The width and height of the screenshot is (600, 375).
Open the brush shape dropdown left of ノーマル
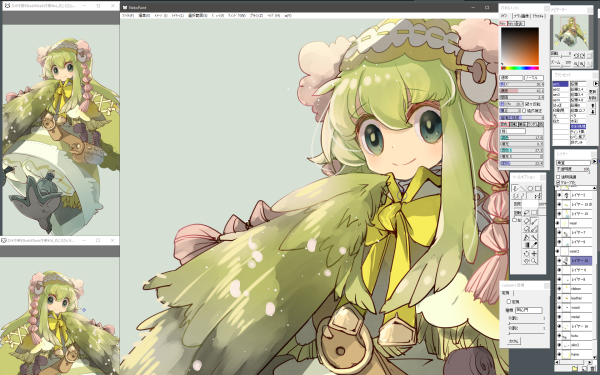click(x=511, y=78)
